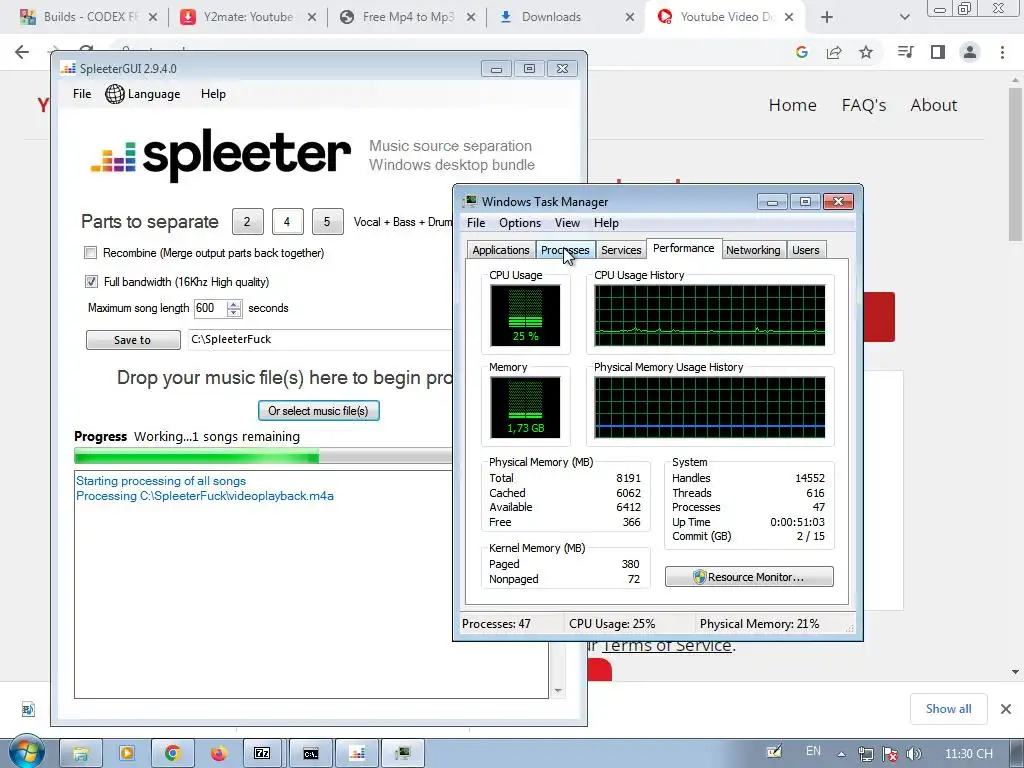Click the Terms of Service link

pos(666,646)
